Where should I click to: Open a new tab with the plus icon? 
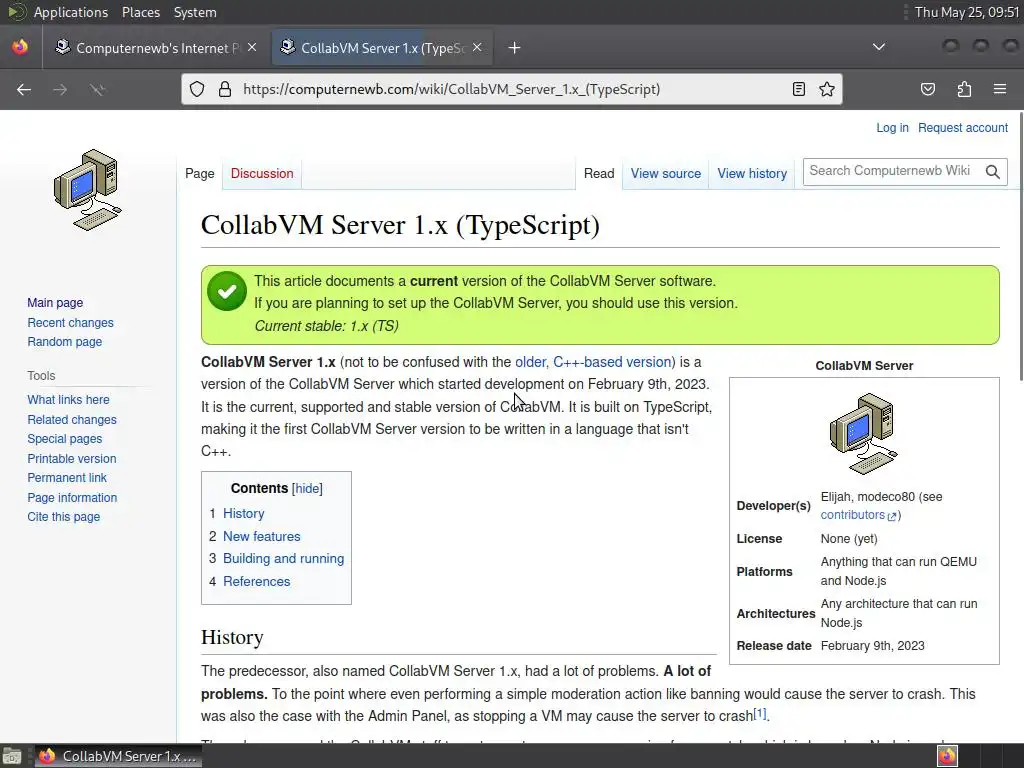coord(515,48)
